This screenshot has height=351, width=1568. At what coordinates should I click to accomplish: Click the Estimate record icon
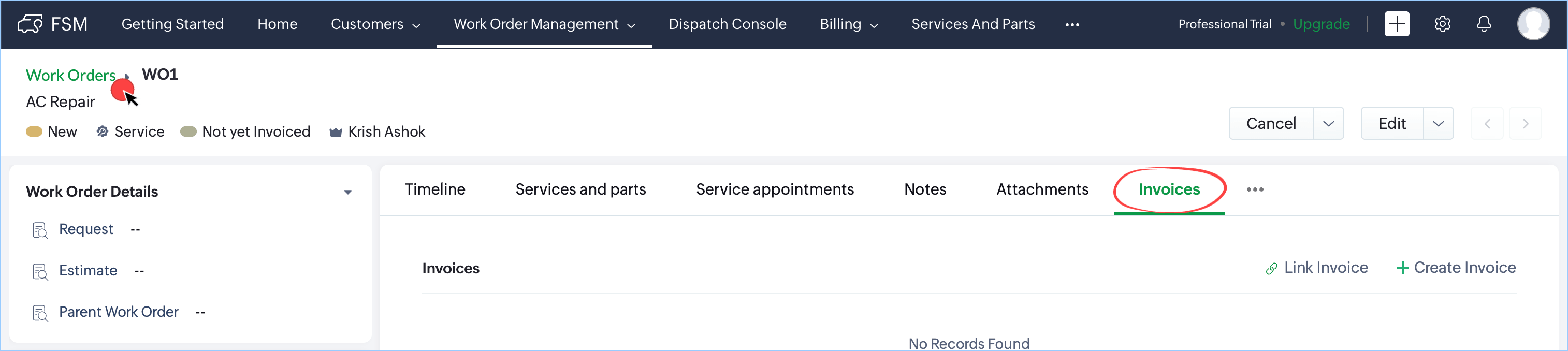[40, 272]
